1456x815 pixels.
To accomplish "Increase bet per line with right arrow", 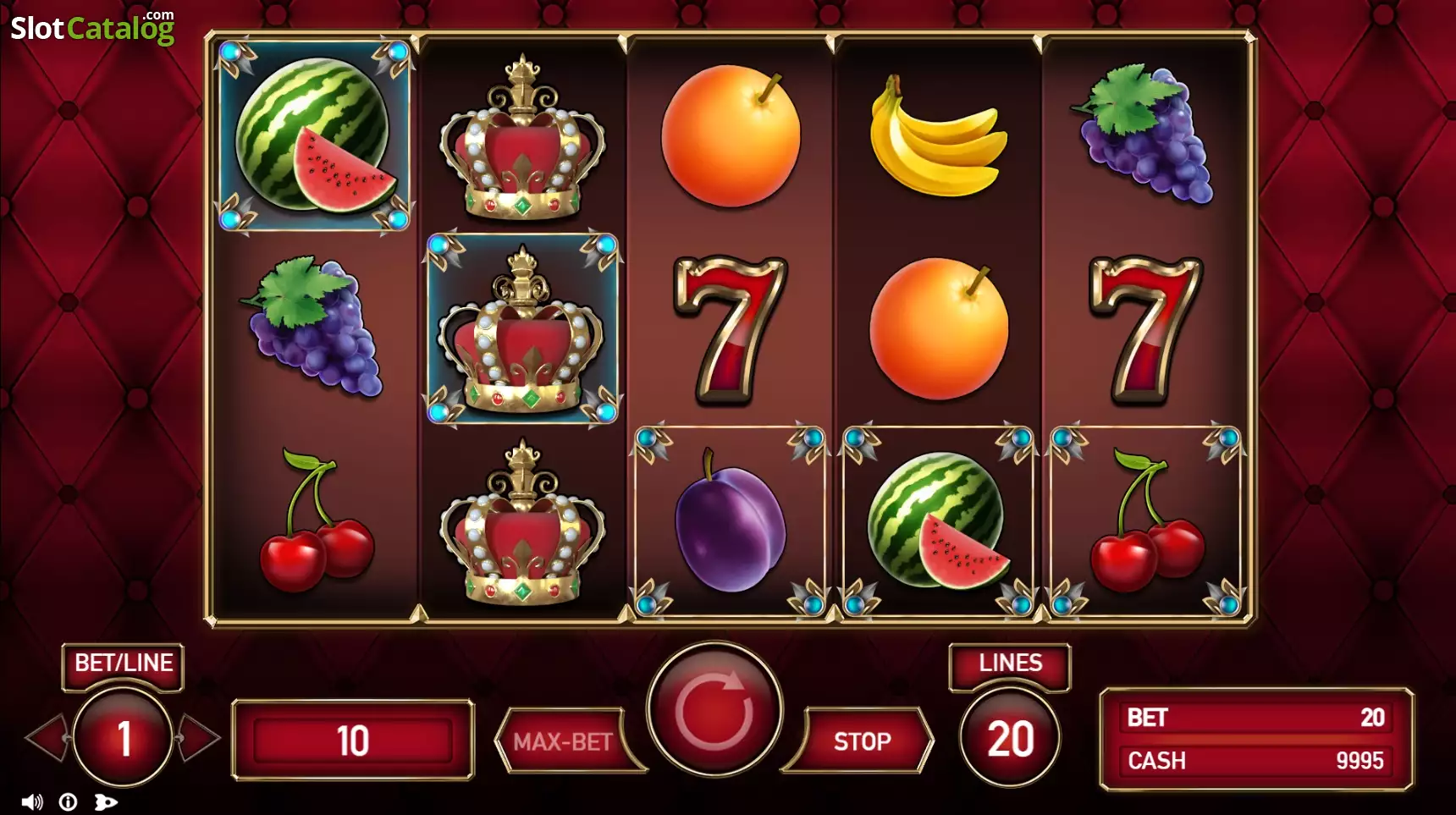I will pyautogui.click(x=200, y=738).
